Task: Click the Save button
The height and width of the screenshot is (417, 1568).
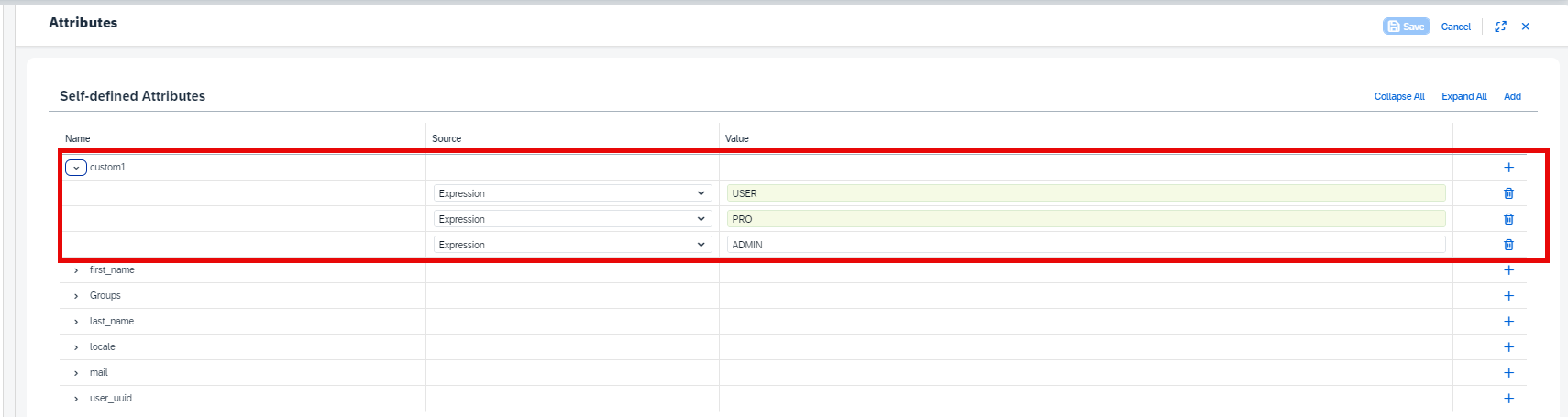Action: click(x=1406, y=27)
